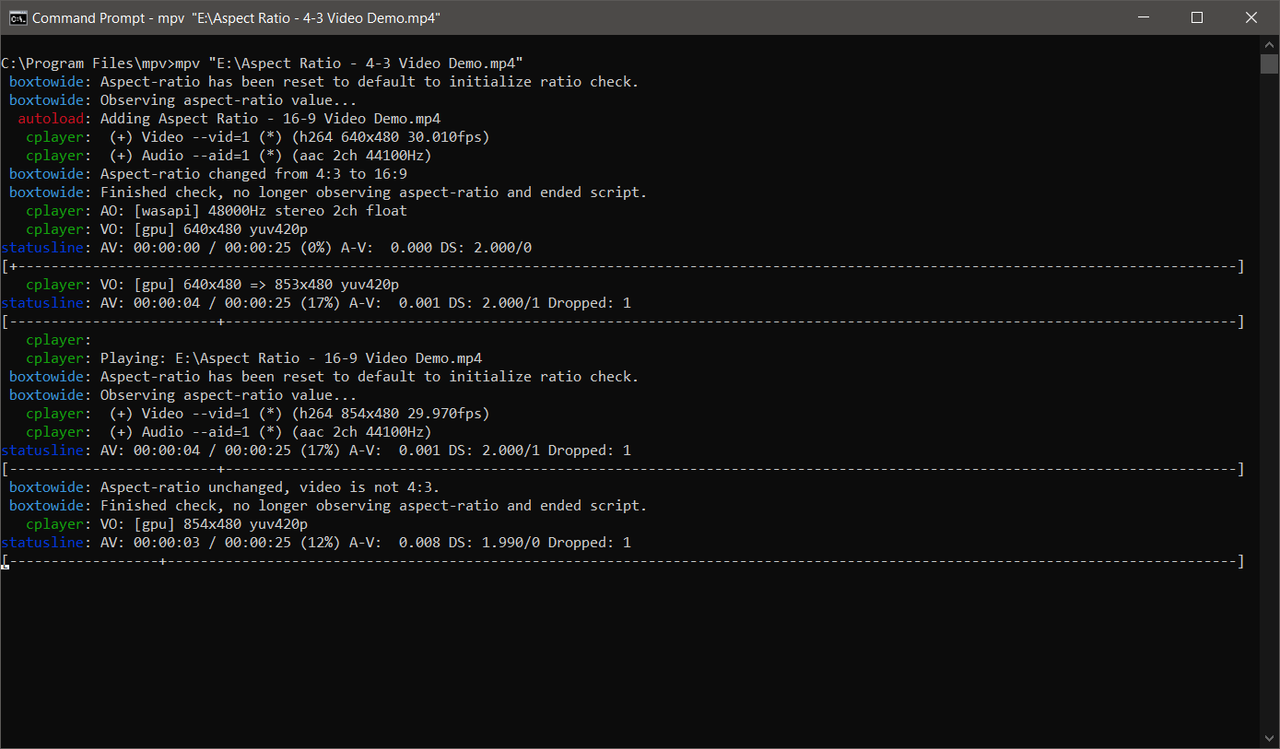Maximize the Command Prompt window
The width and height of the screenshot is (1280, 749).
click(1197, 17)
